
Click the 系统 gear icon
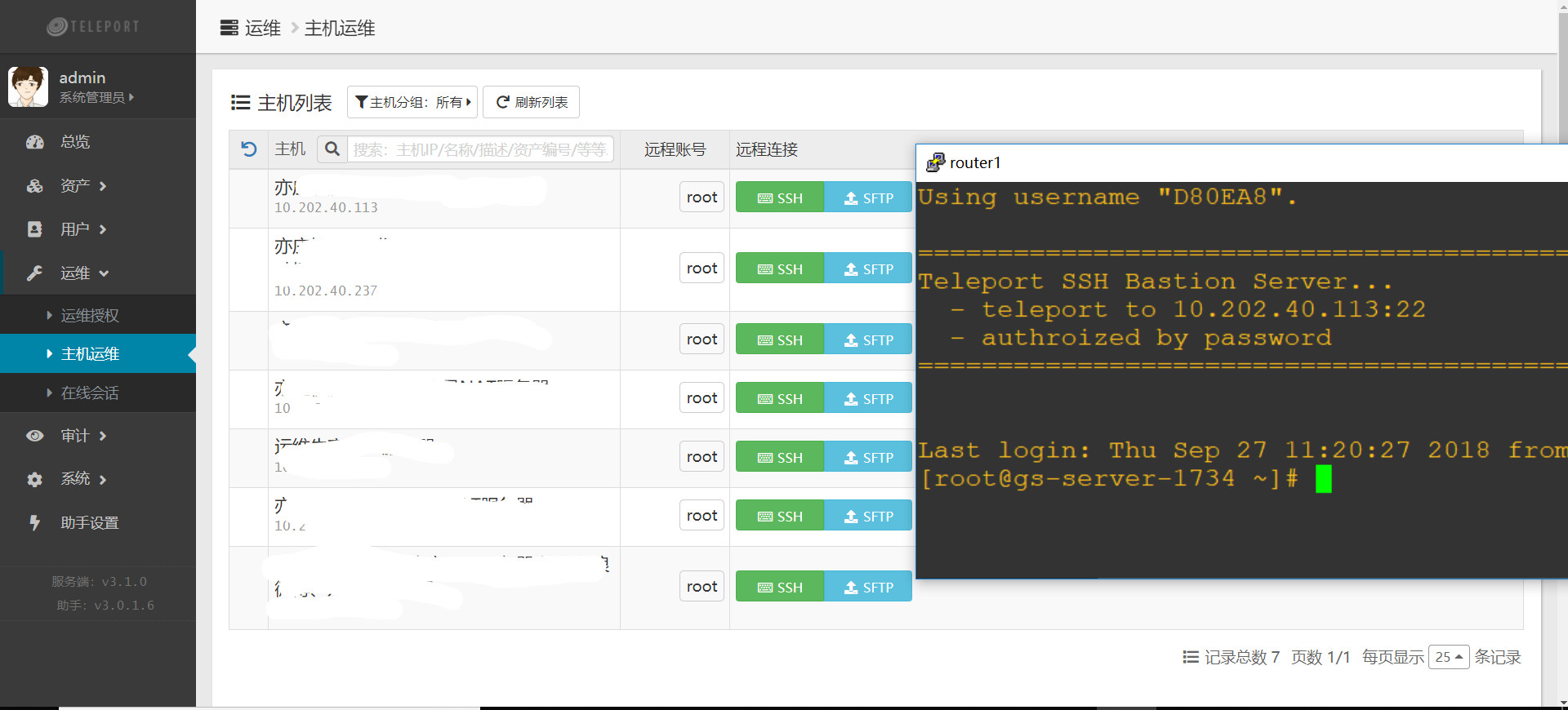pos(35,480)
